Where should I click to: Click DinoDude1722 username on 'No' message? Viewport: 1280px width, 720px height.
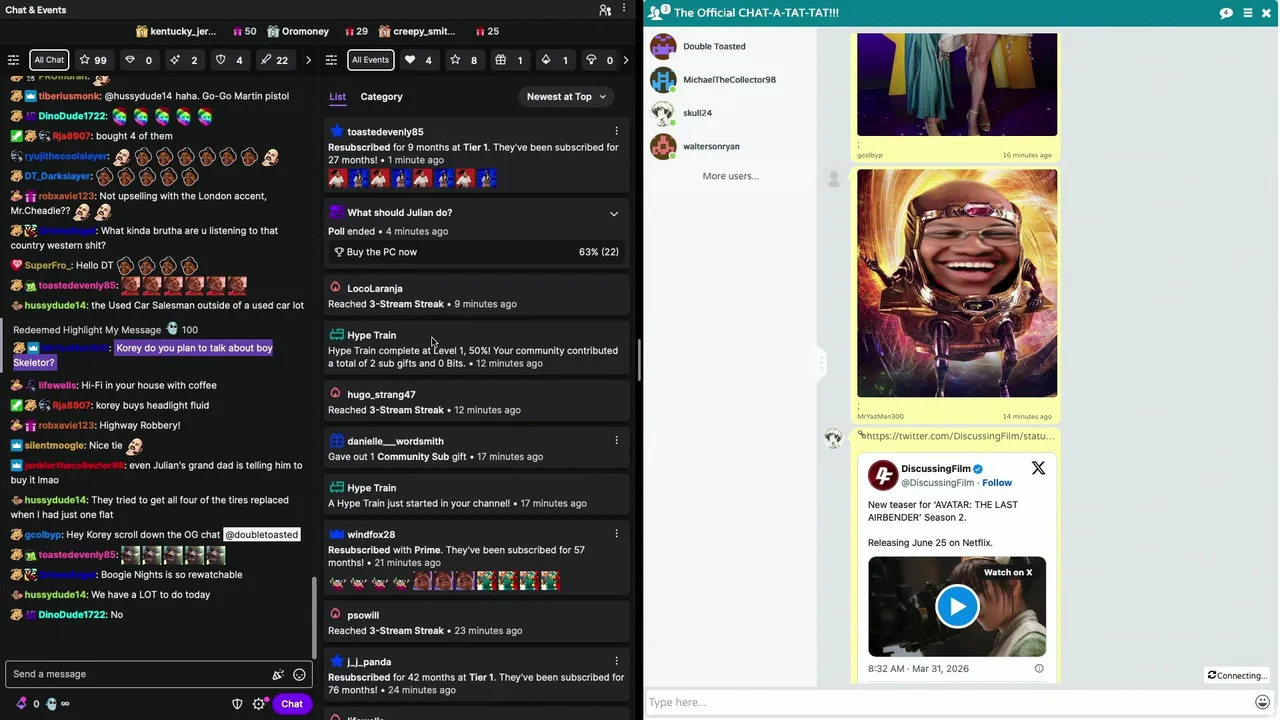[72, 615]
